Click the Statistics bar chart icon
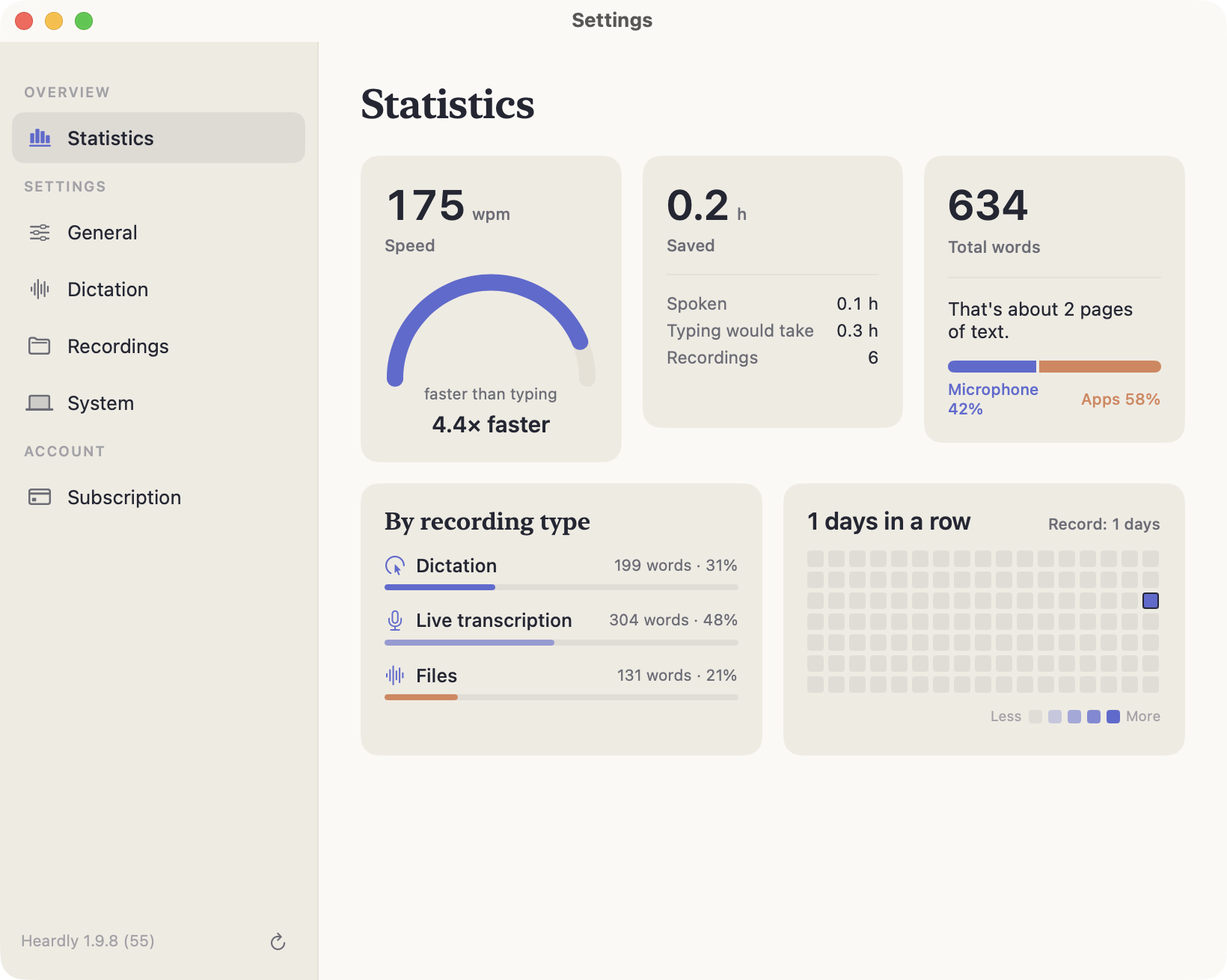The width and height of the screenshot is (1227, 980). [x=40, y=138]
